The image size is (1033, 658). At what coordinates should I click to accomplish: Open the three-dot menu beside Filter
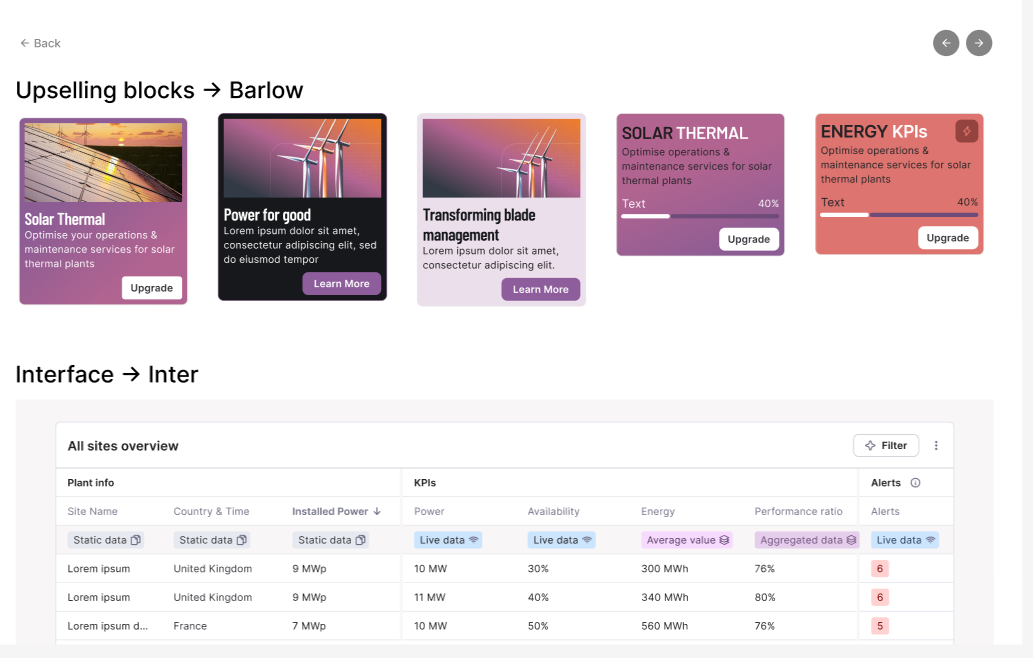[x=936, y=446]
